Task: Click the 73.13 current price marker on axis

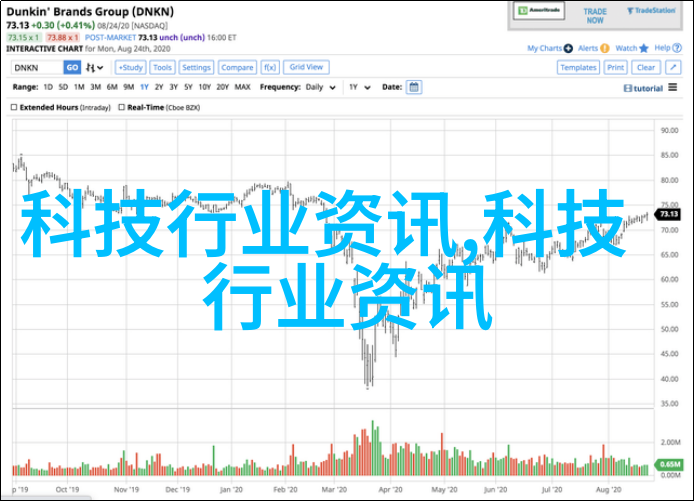Action: 668,214
